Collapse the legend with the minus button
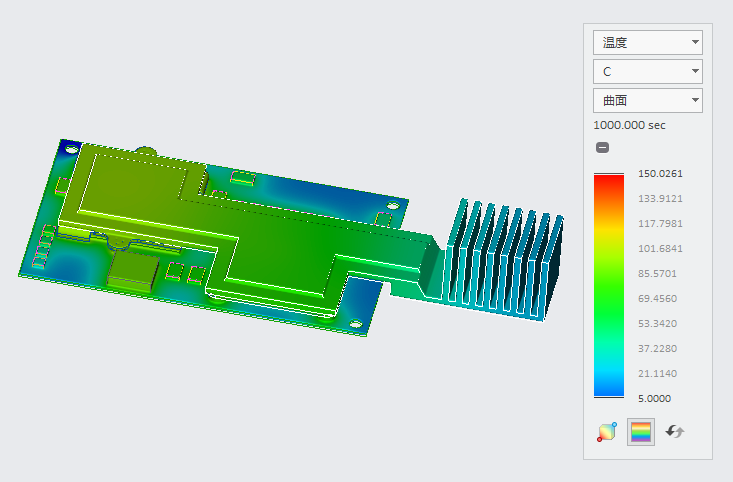The image size is (733, 482). point(602,148)
